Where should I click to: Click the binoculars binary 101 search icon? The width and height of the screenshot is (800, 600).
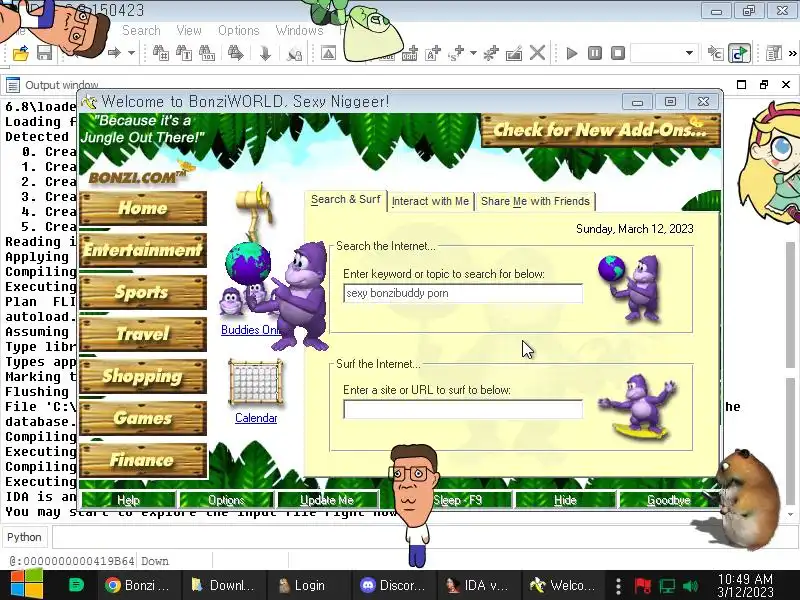click(x=207, y=53)
